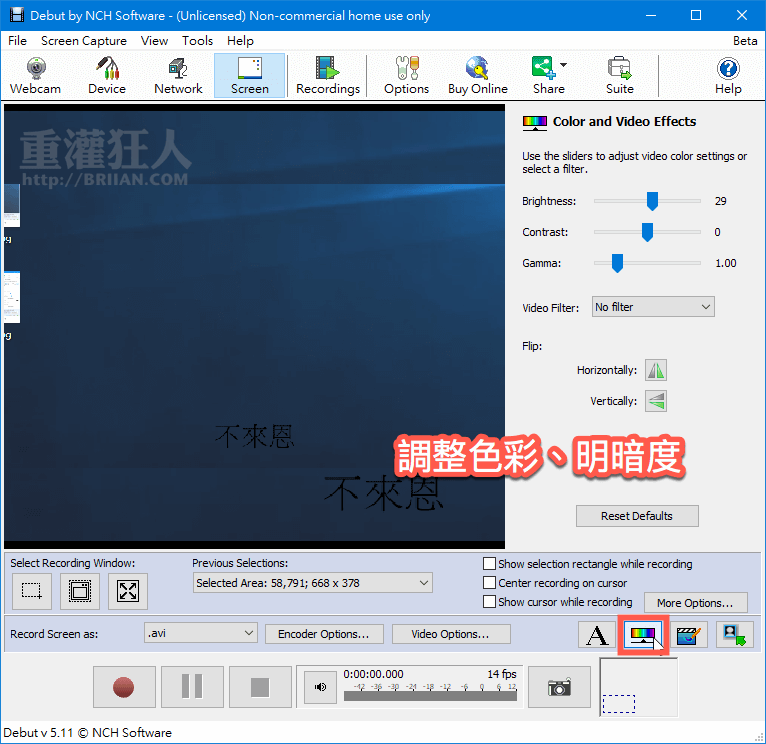Open the .avi format dropdown
Viewport: 766px width, 744px height.
tap(201, 633)
